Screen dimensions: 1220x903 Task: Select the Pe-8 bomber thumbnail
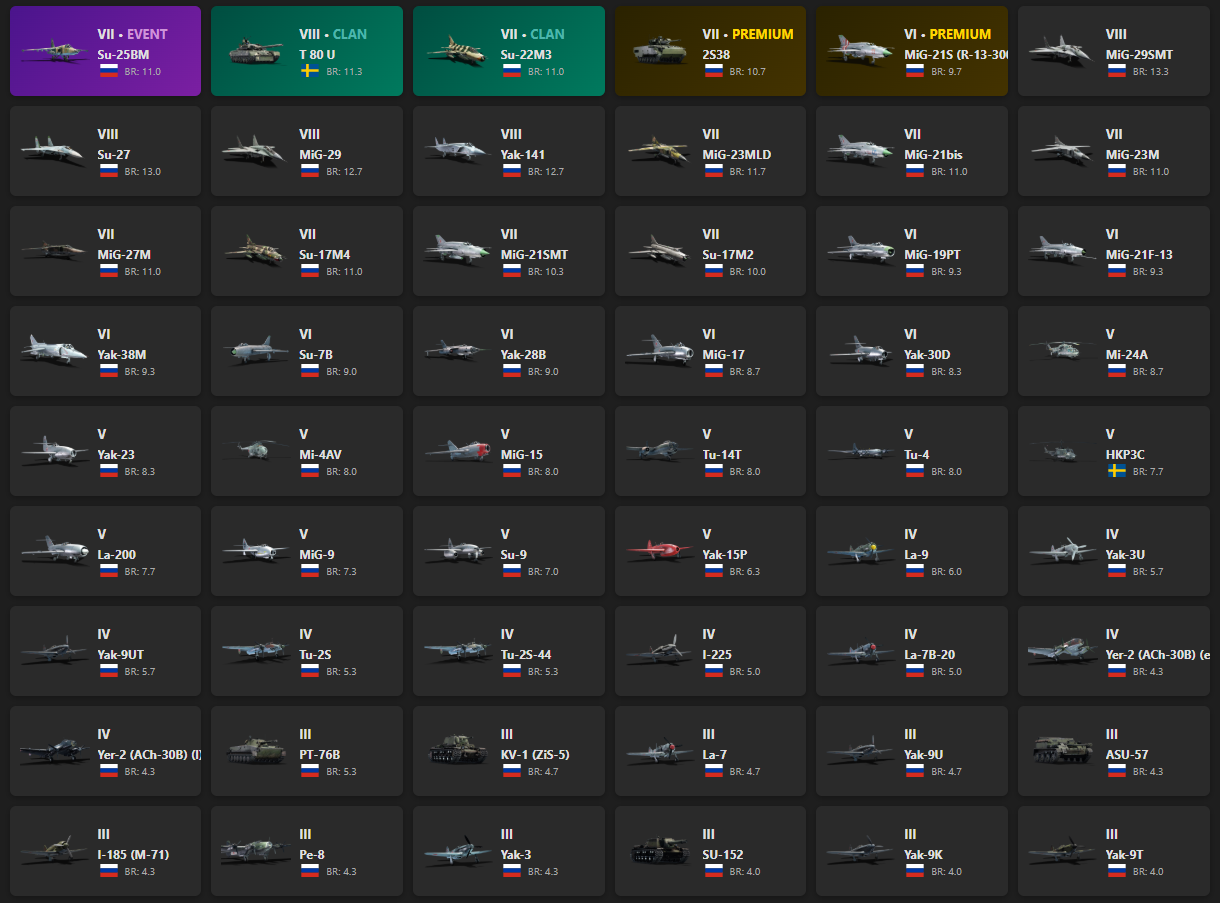(x=254, y=851)
